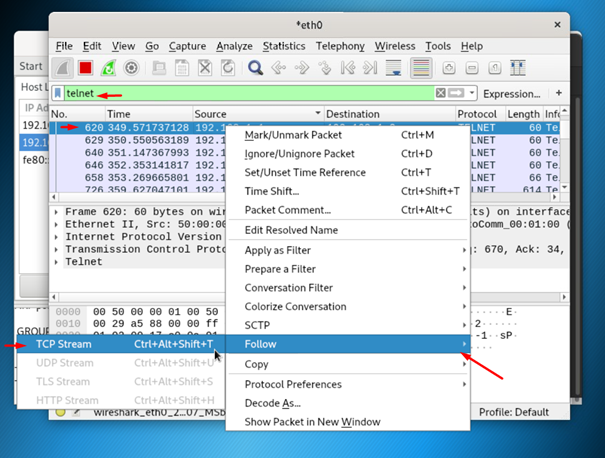
Task: Click the packet list scroll-down arrow
Action: point(564,187)
